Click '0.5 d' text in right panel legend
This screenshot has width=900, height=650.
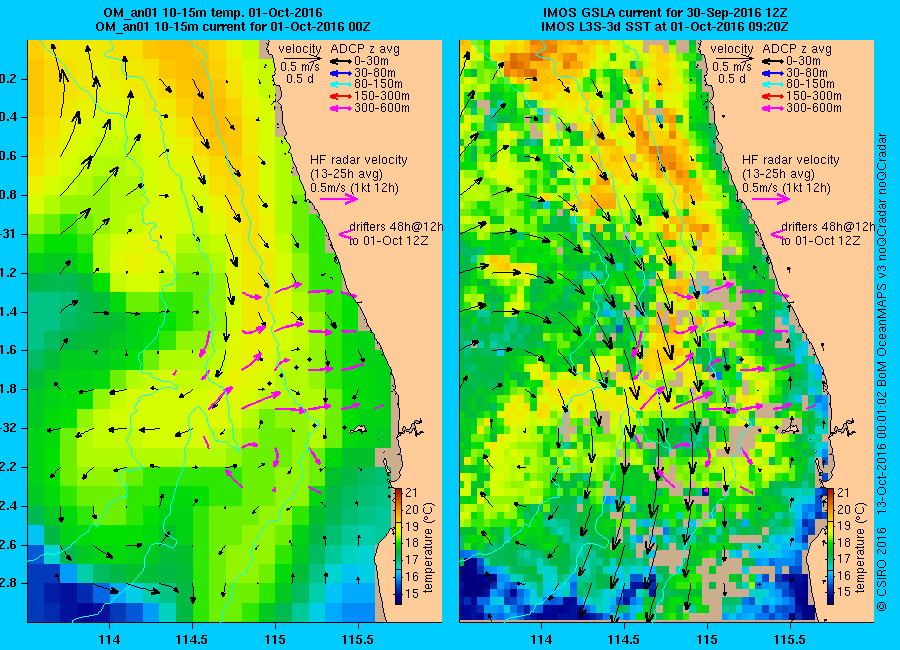(x=732, y=79)
